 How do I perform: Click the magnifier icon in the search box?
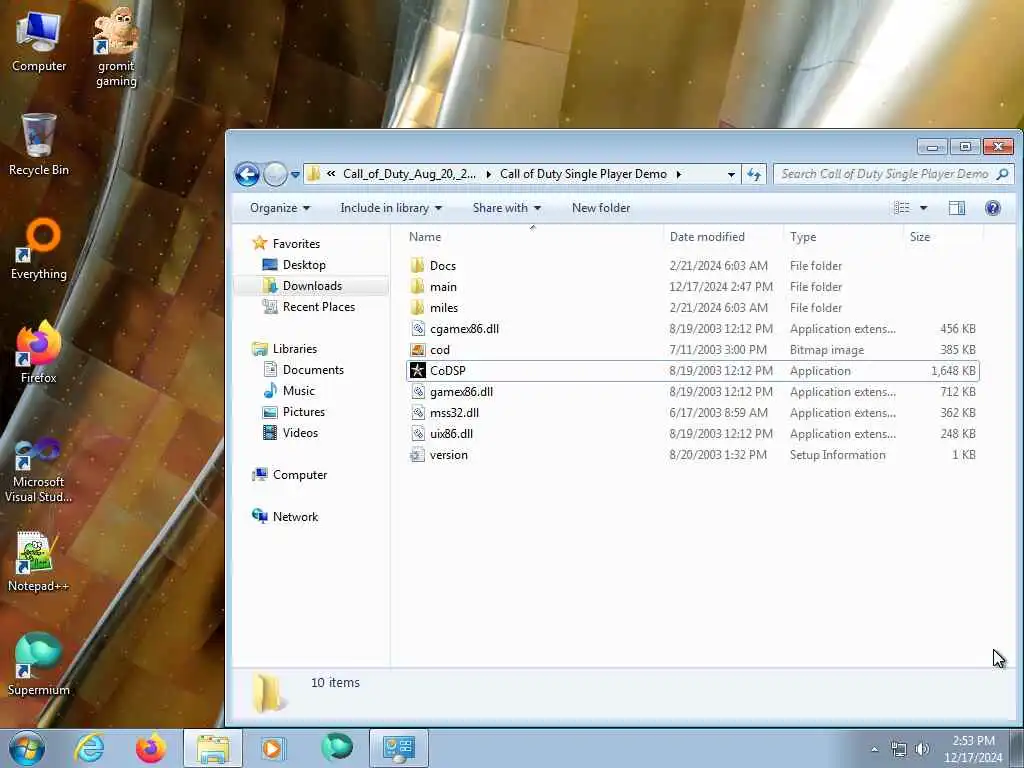tap(1002, 174)
